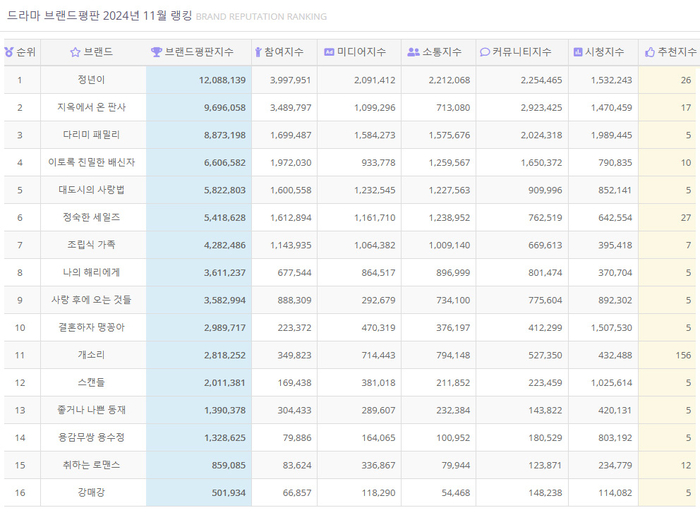
Task: Select the brand name 강매강
Action: click(92, 493)
